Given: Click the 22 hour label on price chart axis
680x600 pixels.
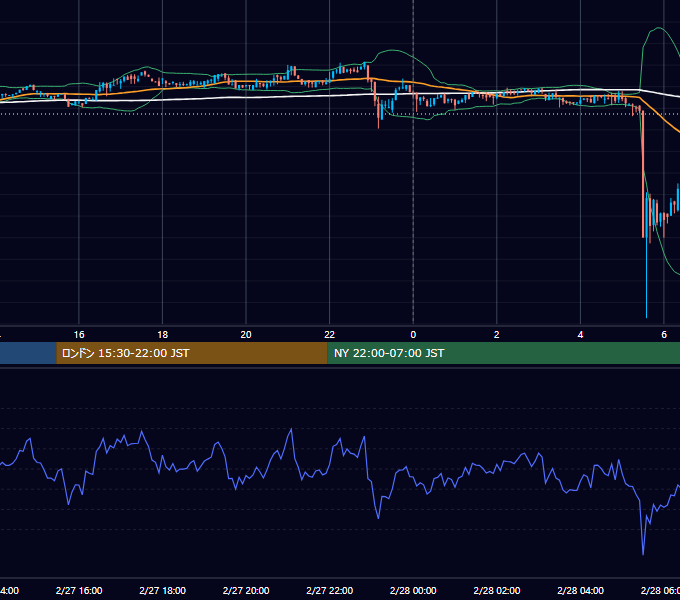Looking at the screenshot, I should [x=330, y=335].
